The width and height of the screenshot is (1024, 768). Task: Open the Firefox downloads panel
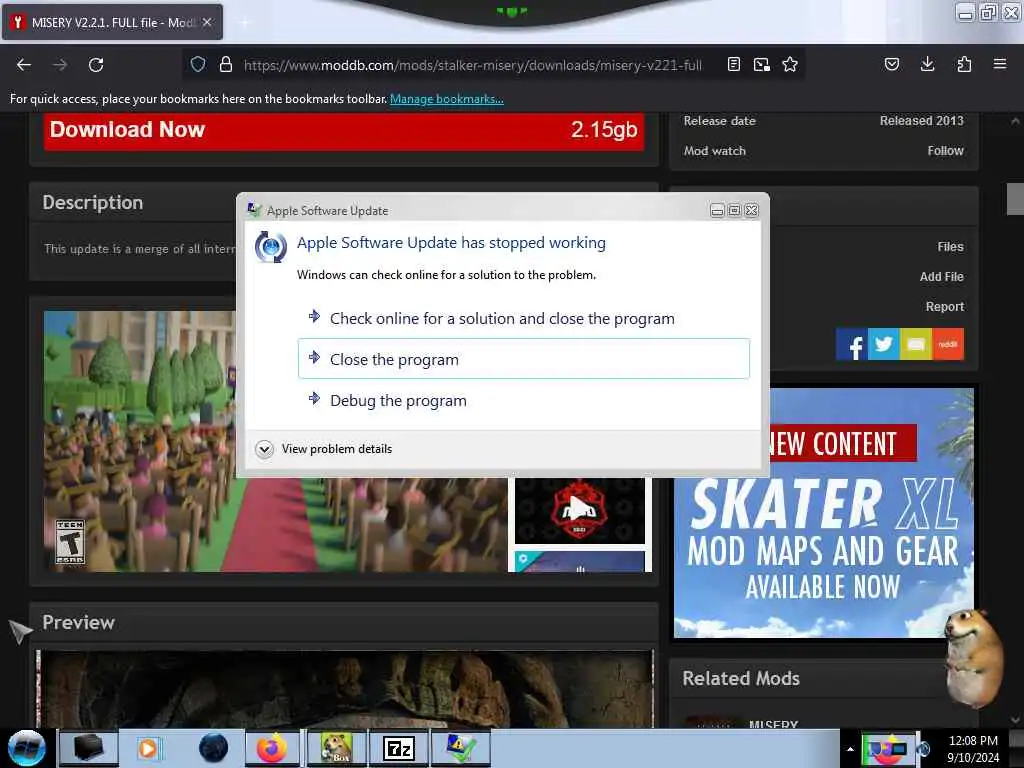click(927, 64)
